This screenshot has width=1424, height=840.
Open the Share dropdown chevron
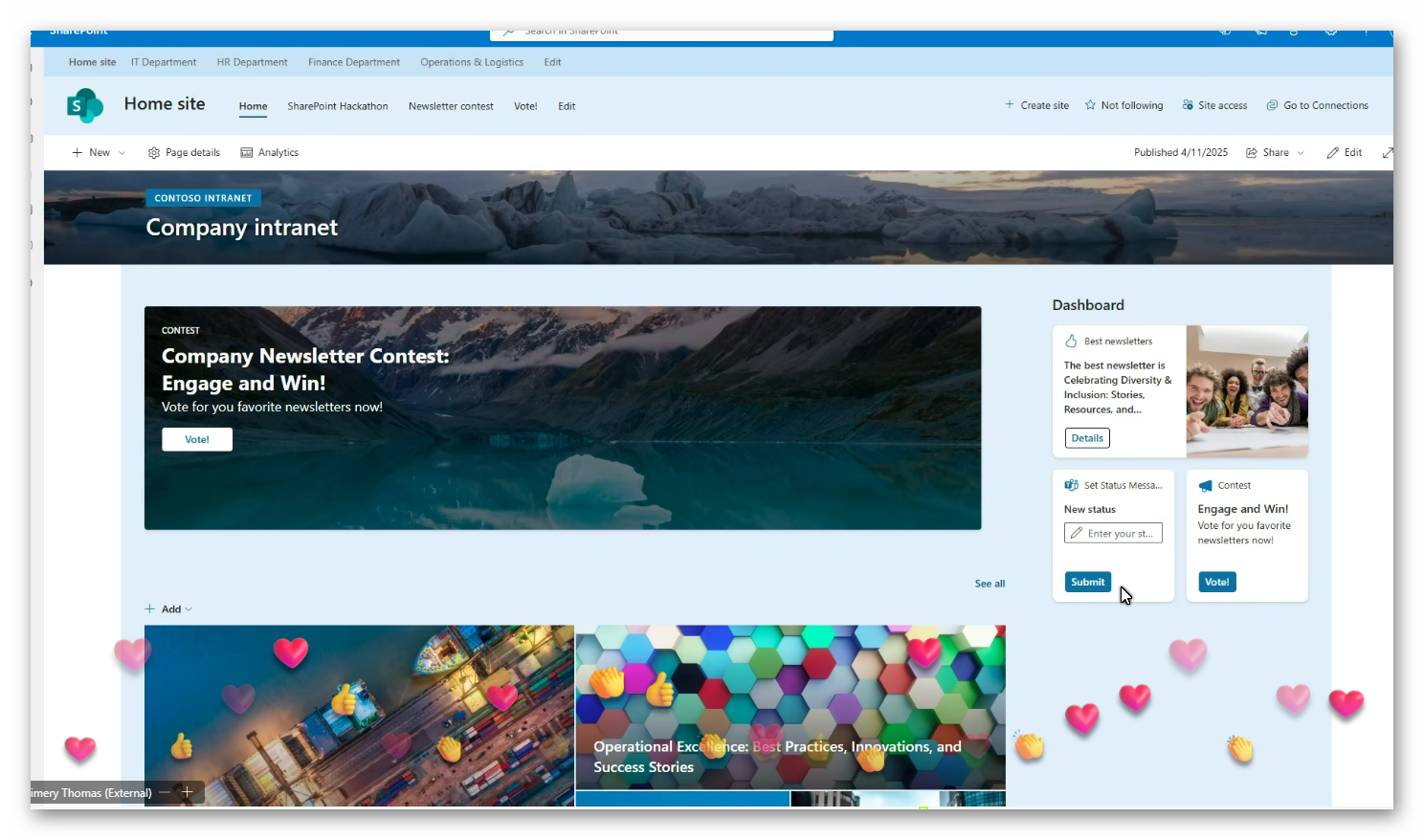tap(1301, 153)
